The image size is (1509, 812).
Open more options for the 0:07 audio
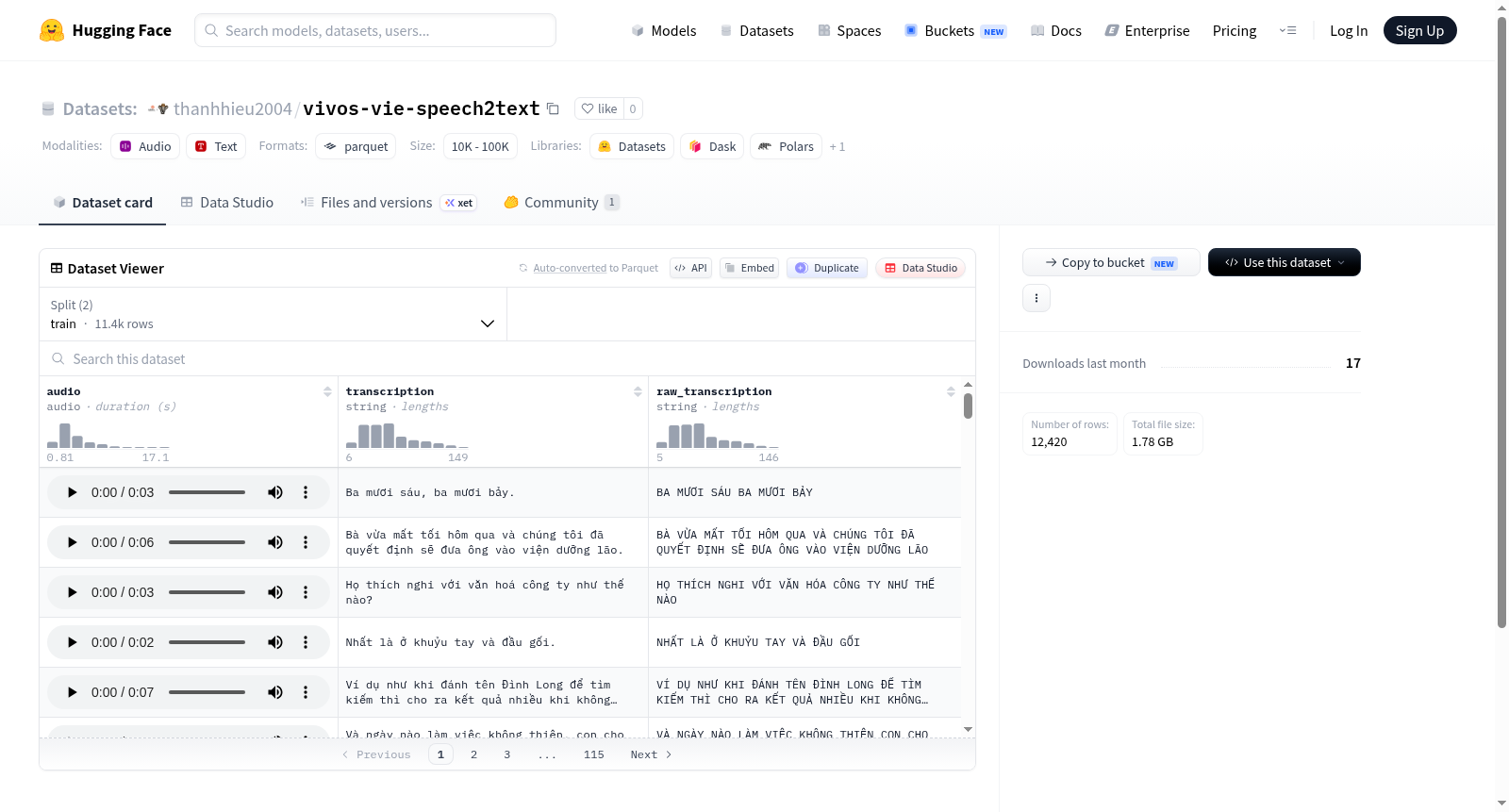point(306,692)
